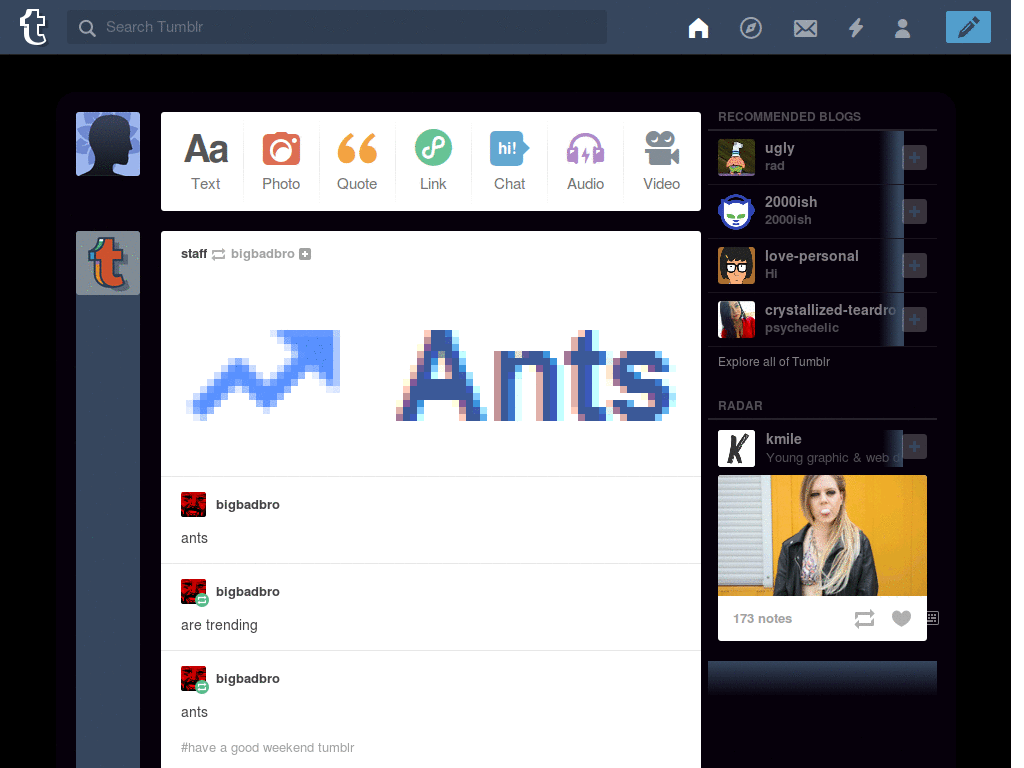
Task: Open the recommended blog 'crystallized-teardro'
Action: point(830,310)
